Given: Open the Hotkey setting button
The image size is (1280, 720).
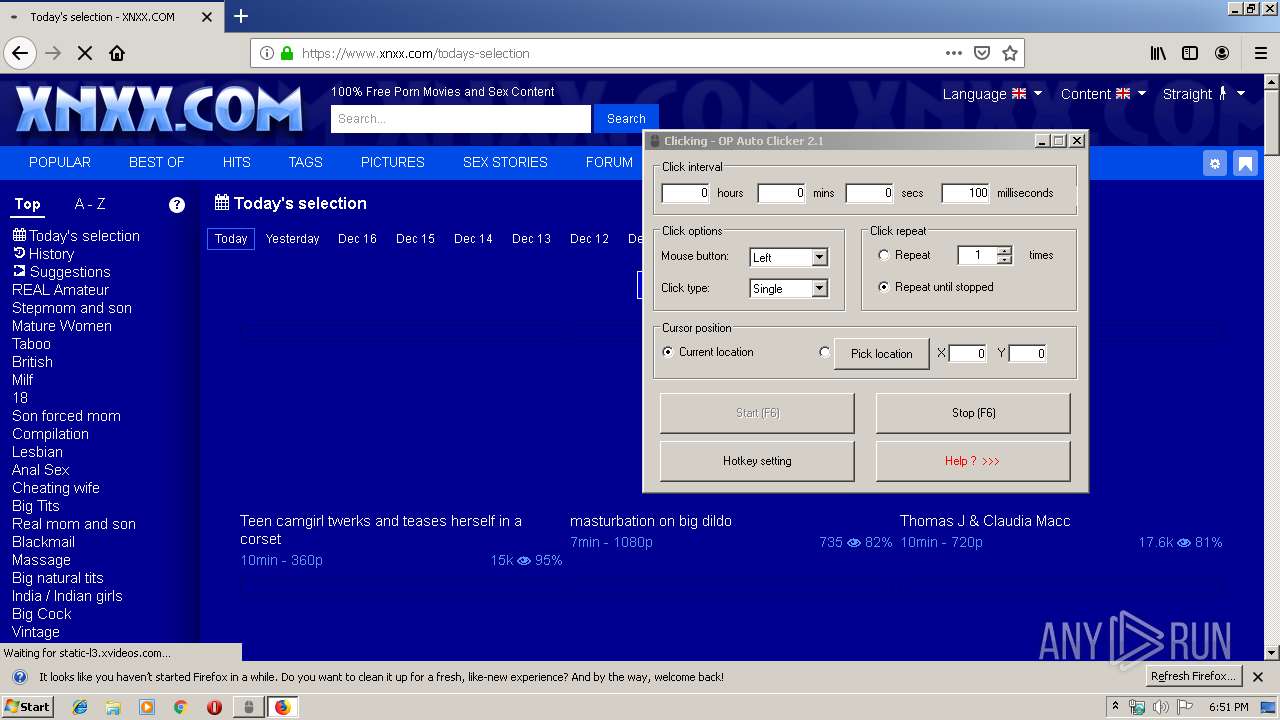Looking at the screenshot, I should point(757,461).
